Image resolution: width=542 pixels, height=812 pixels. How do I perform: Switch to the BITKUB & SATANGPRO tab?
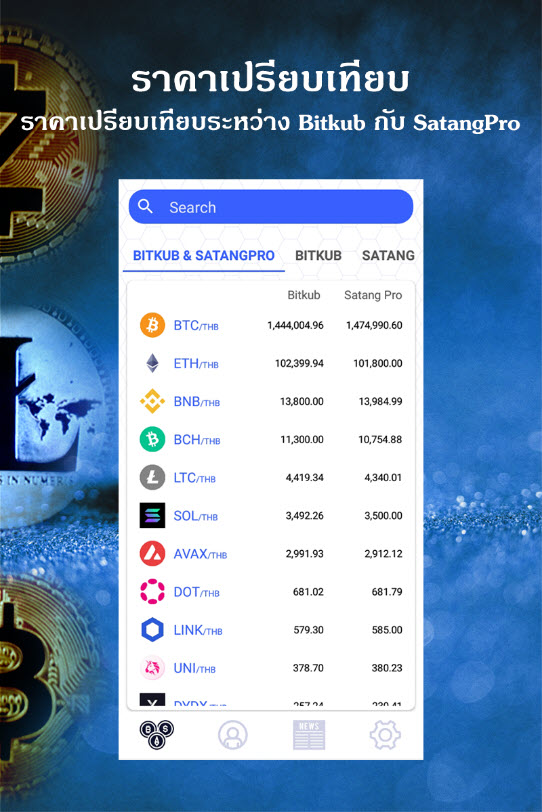tap(203, 255)
